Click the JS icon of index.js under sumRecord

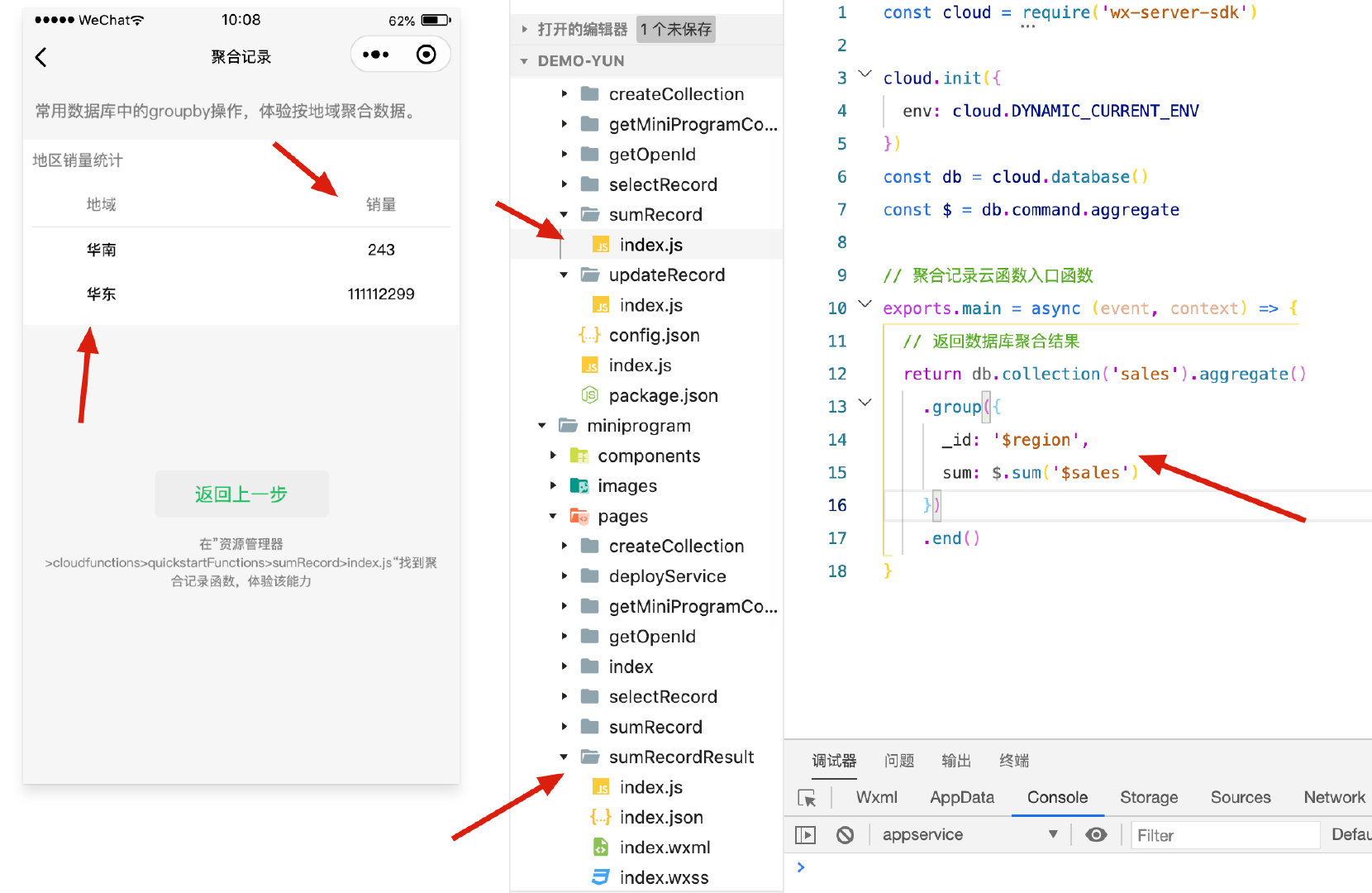tap(601, 245)
